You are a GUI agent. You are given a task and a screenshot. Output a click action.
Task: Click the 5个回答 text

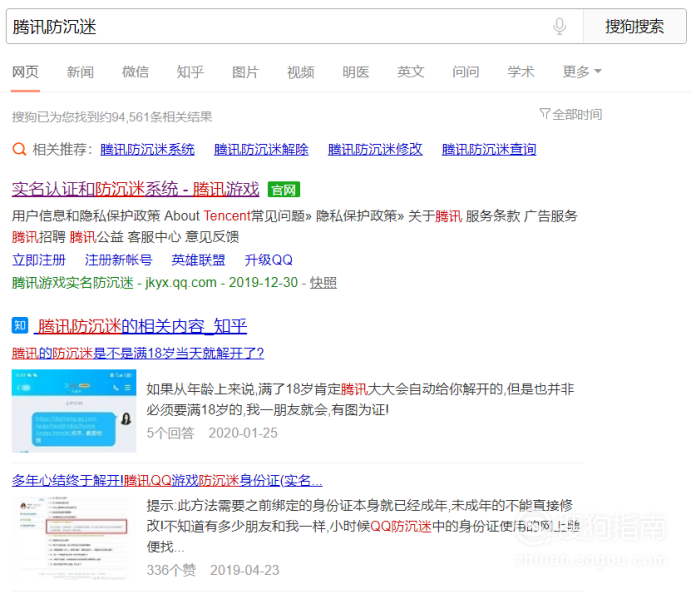pos(170,433)
